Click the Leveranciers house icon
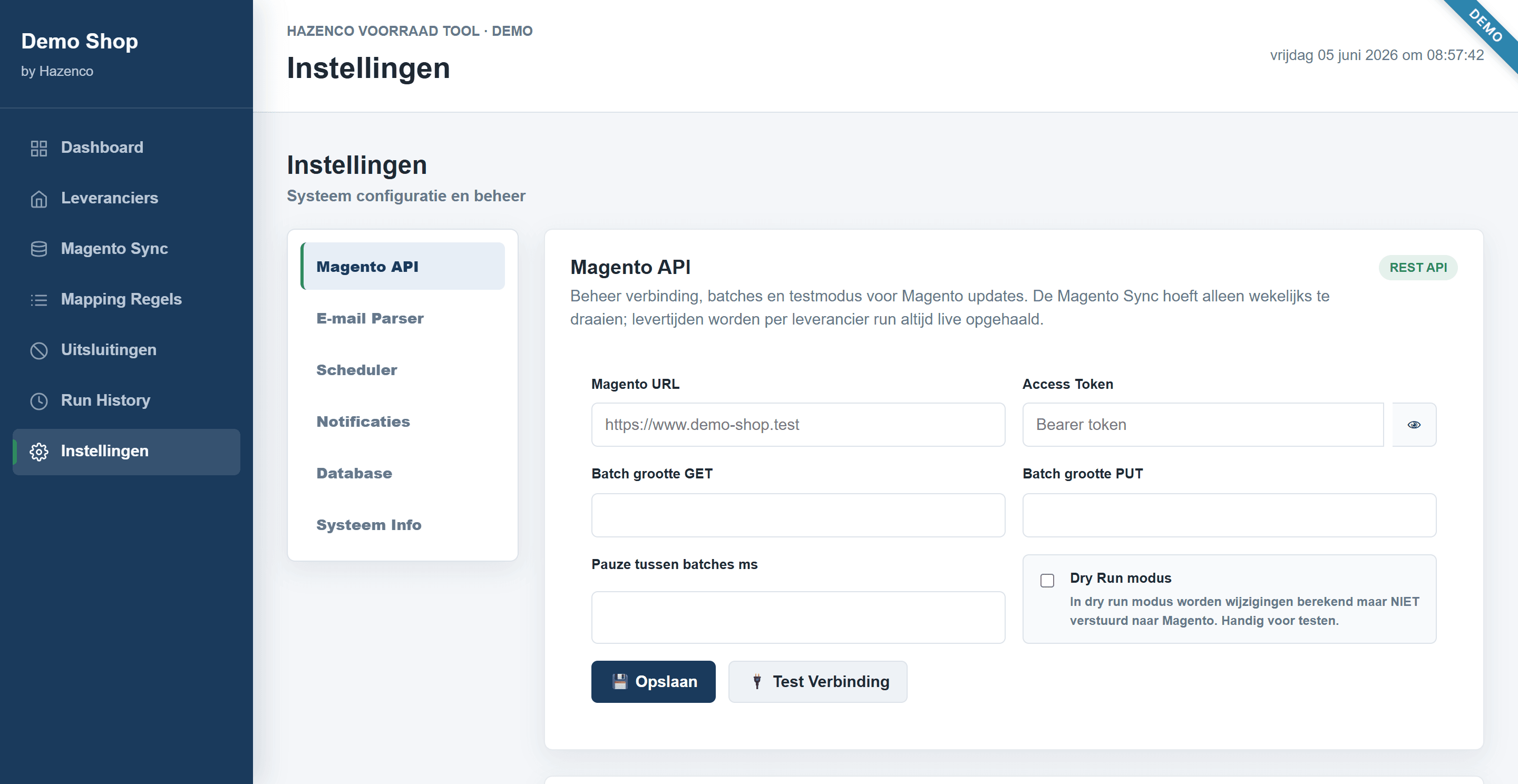Image resolution: width=1518 pixels, height=784 pixels. (x=39, y=199)
